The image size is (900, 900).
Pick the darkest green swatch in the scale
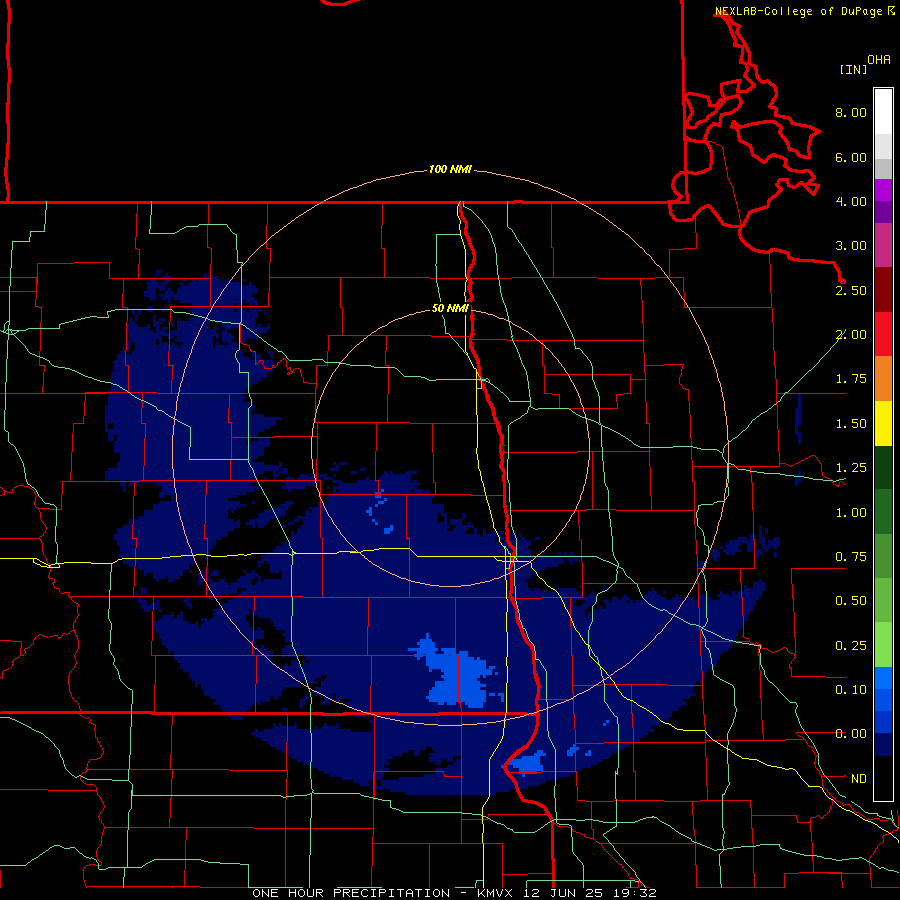(883, 467)
